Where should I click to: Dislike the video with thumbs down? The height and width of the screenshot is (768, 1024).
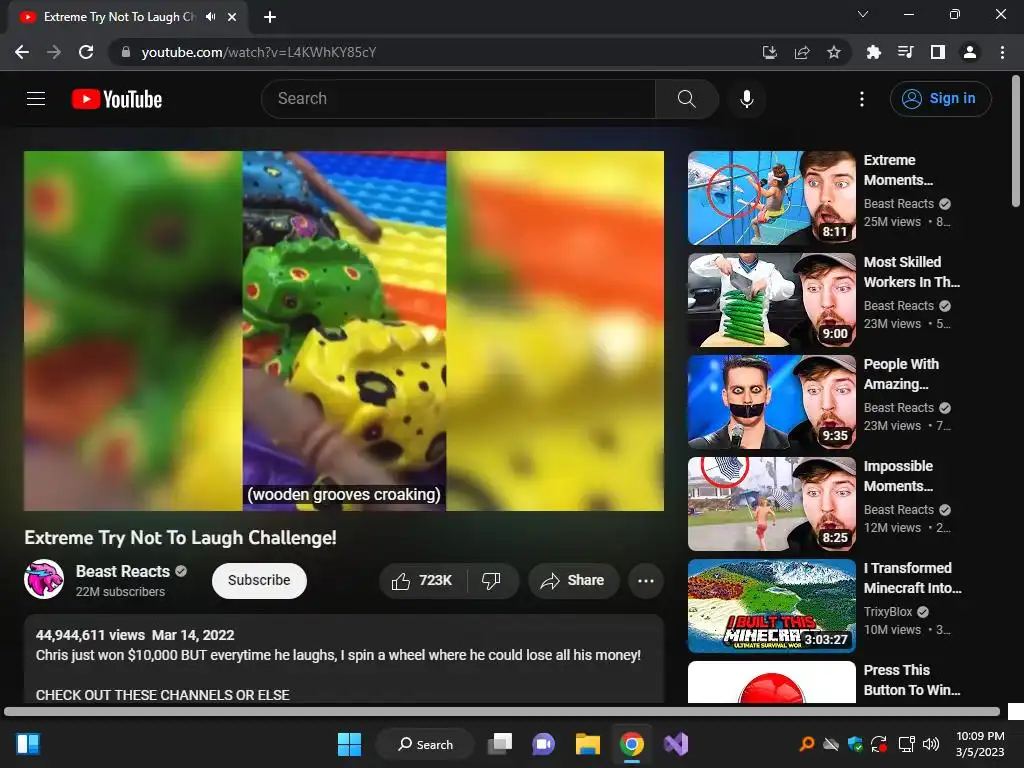point(492,581)
